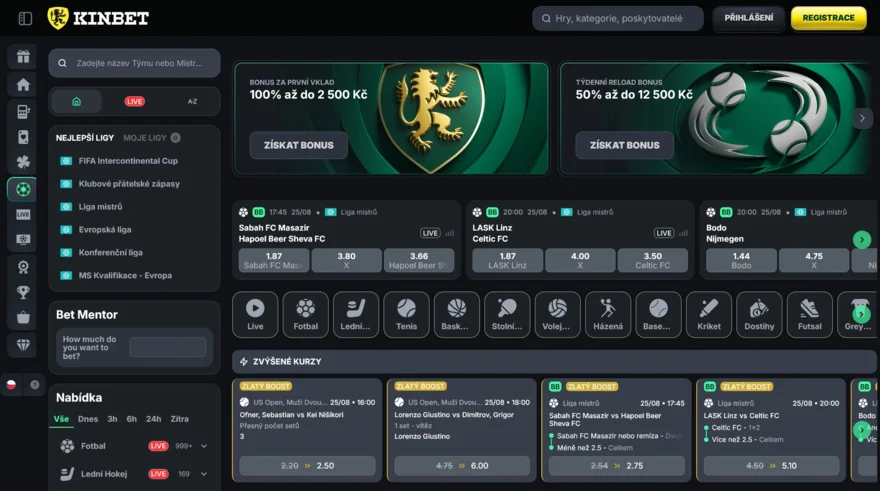The image size is (880, 491).
Task: Select the Futsal sport category tile
Action: (x=809, y=314)
